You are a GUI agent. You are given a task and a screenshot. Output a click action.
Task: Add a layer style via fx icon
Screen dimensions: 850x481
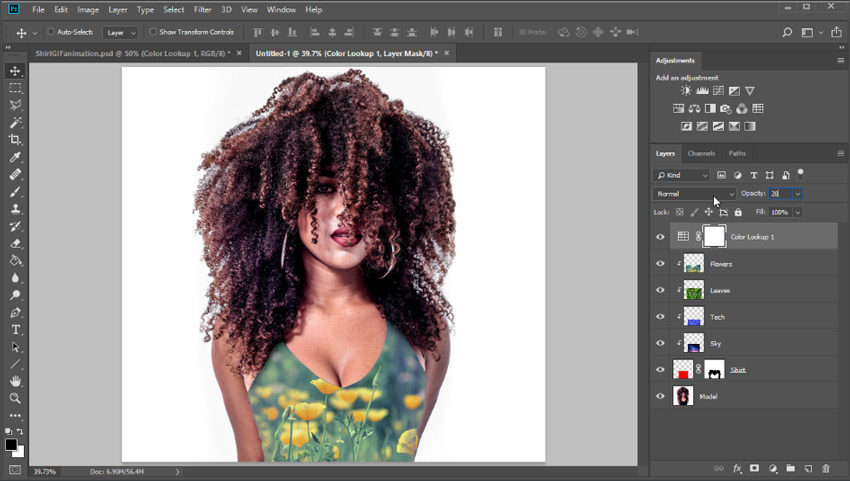tap(737, 469)
